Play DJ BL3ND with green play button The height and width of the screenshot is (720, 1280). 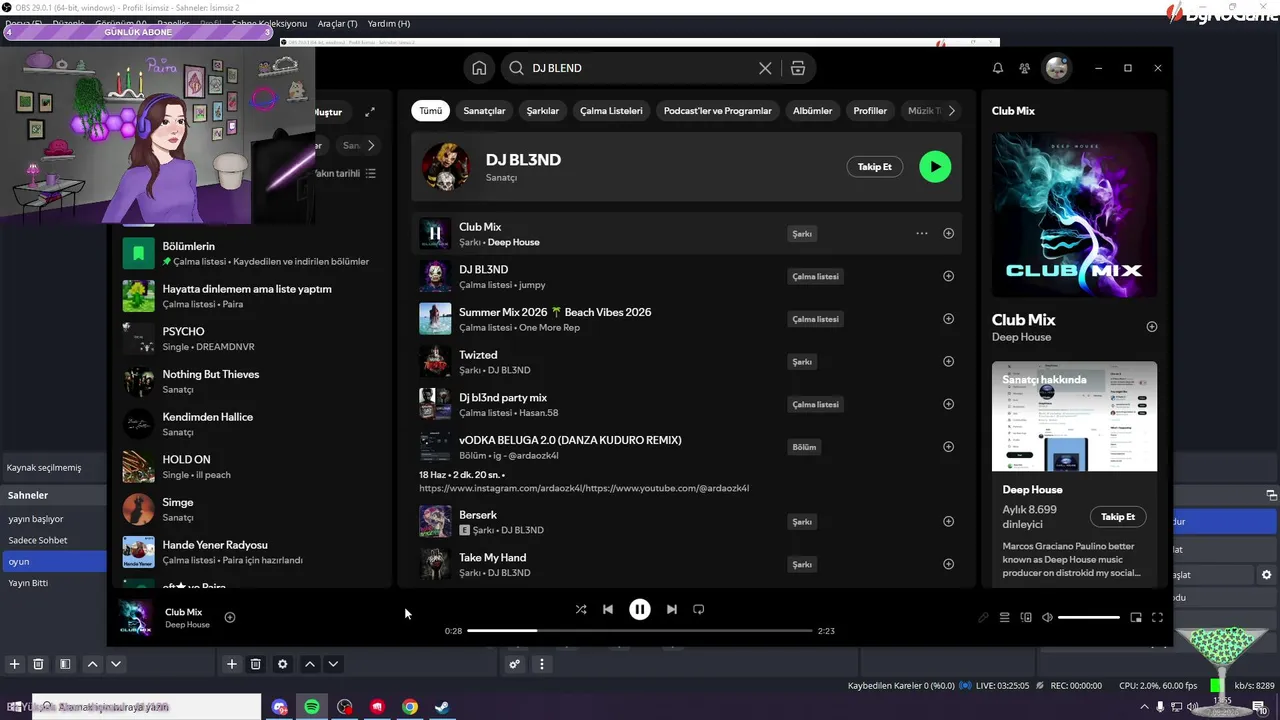click(935, 166)
